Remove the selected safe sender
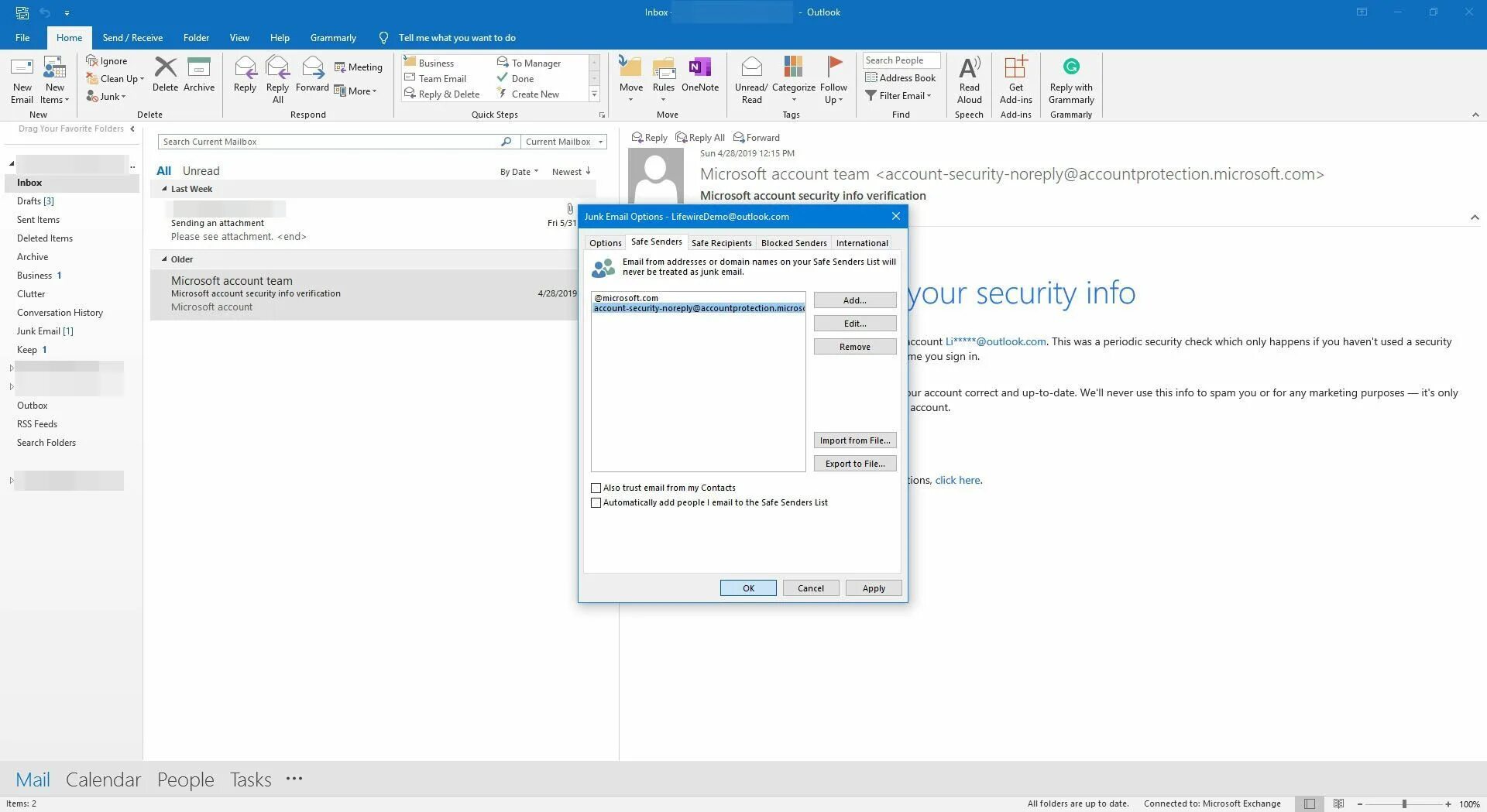This screenshot has width=1487, height=812. pyautogui.click(x=855, y=347)
